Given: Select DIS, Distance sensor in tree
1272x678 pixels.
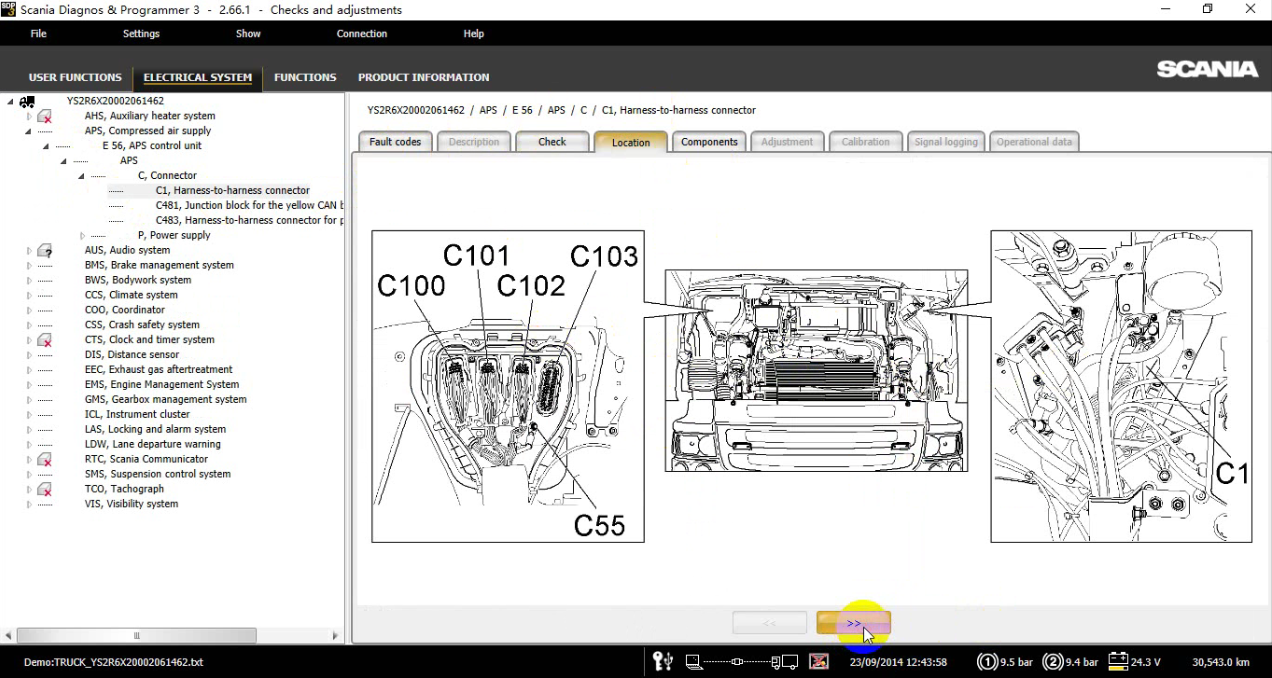Looking at the screenshot, I should point(132,355).
